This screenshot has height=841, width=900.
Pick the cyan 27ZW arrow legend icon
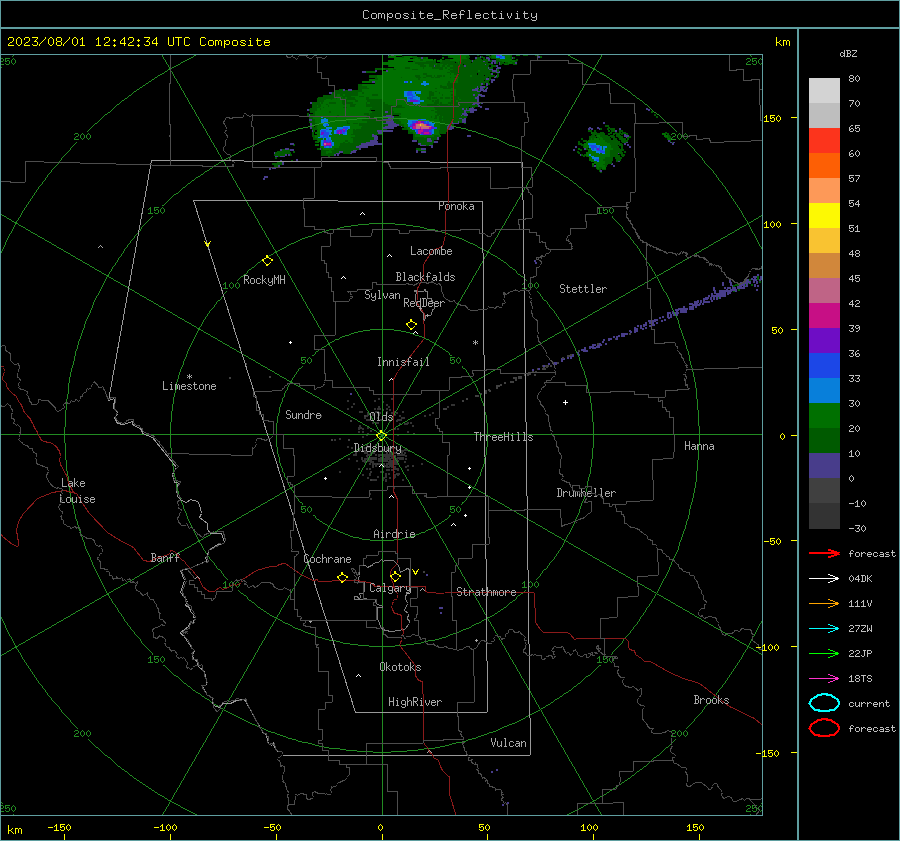(x=824, y=629)
